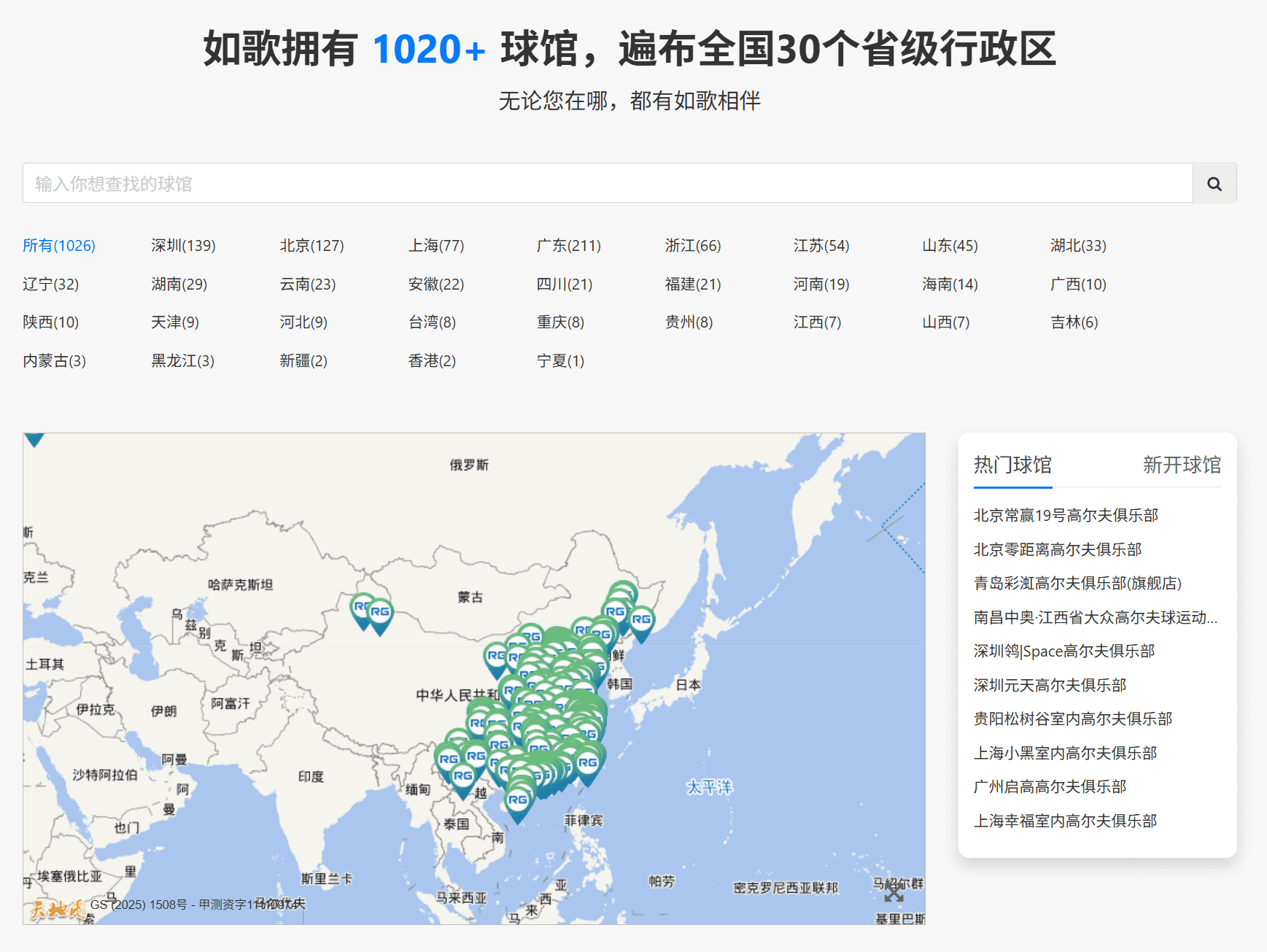This screenshot has width=1267, height=952.
Task: Show venues in 北京(127)
Action: pos(311,246)
